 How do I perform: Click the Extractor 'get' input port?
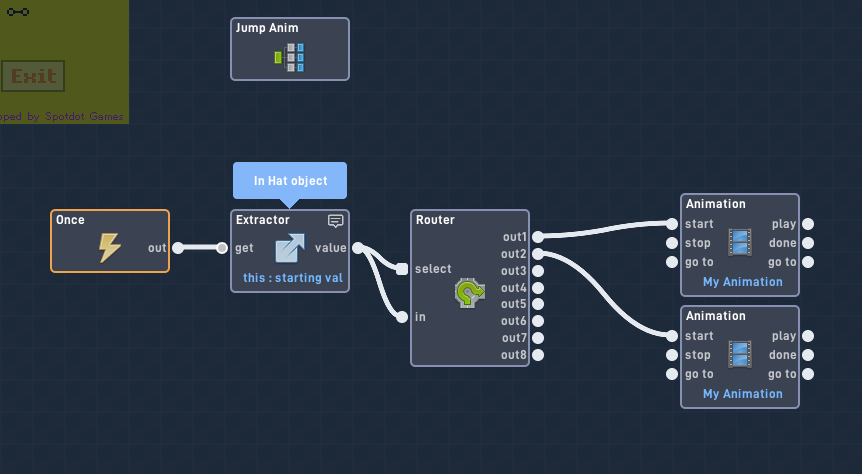pos(222,248)
